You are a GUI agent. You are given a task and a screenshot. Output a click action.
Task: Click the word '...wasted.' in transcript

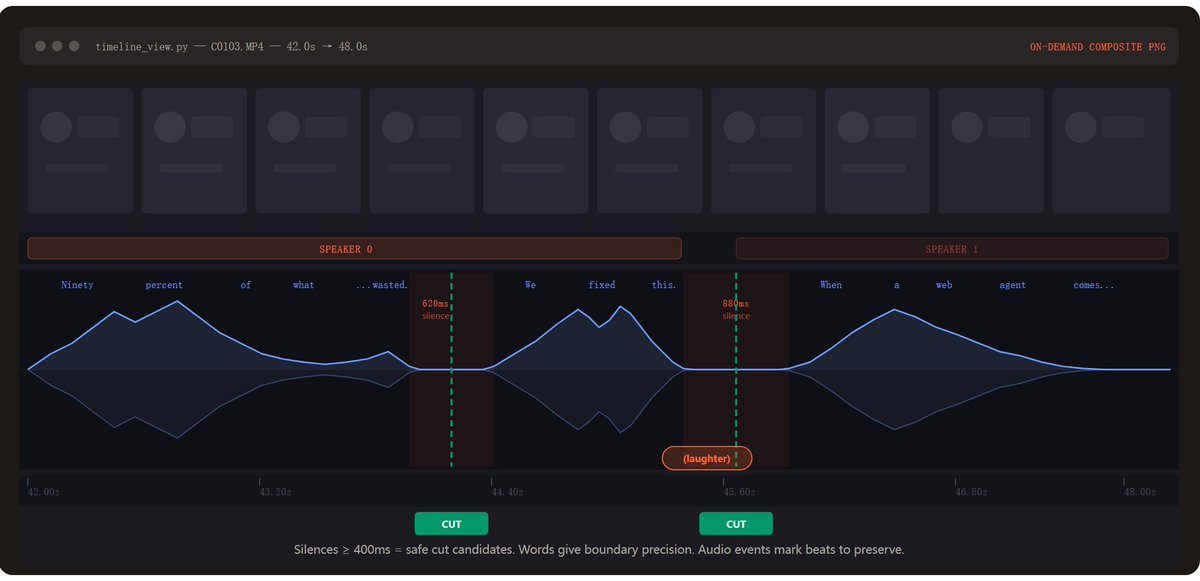point(382,285)
